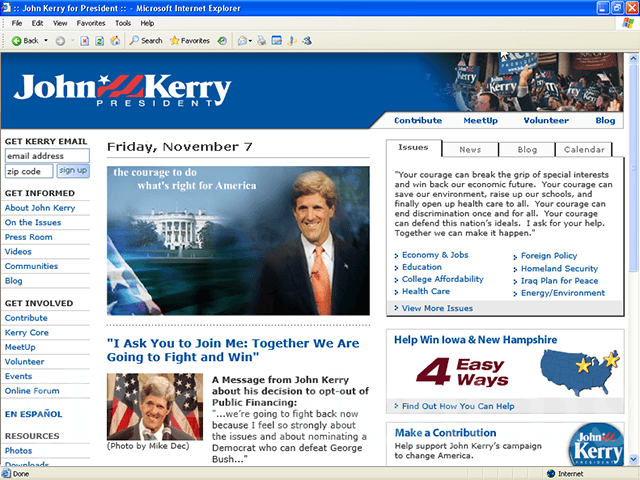Go Back using the green arrow button
This screenshot has width=640, height=480.
[24, 41]
